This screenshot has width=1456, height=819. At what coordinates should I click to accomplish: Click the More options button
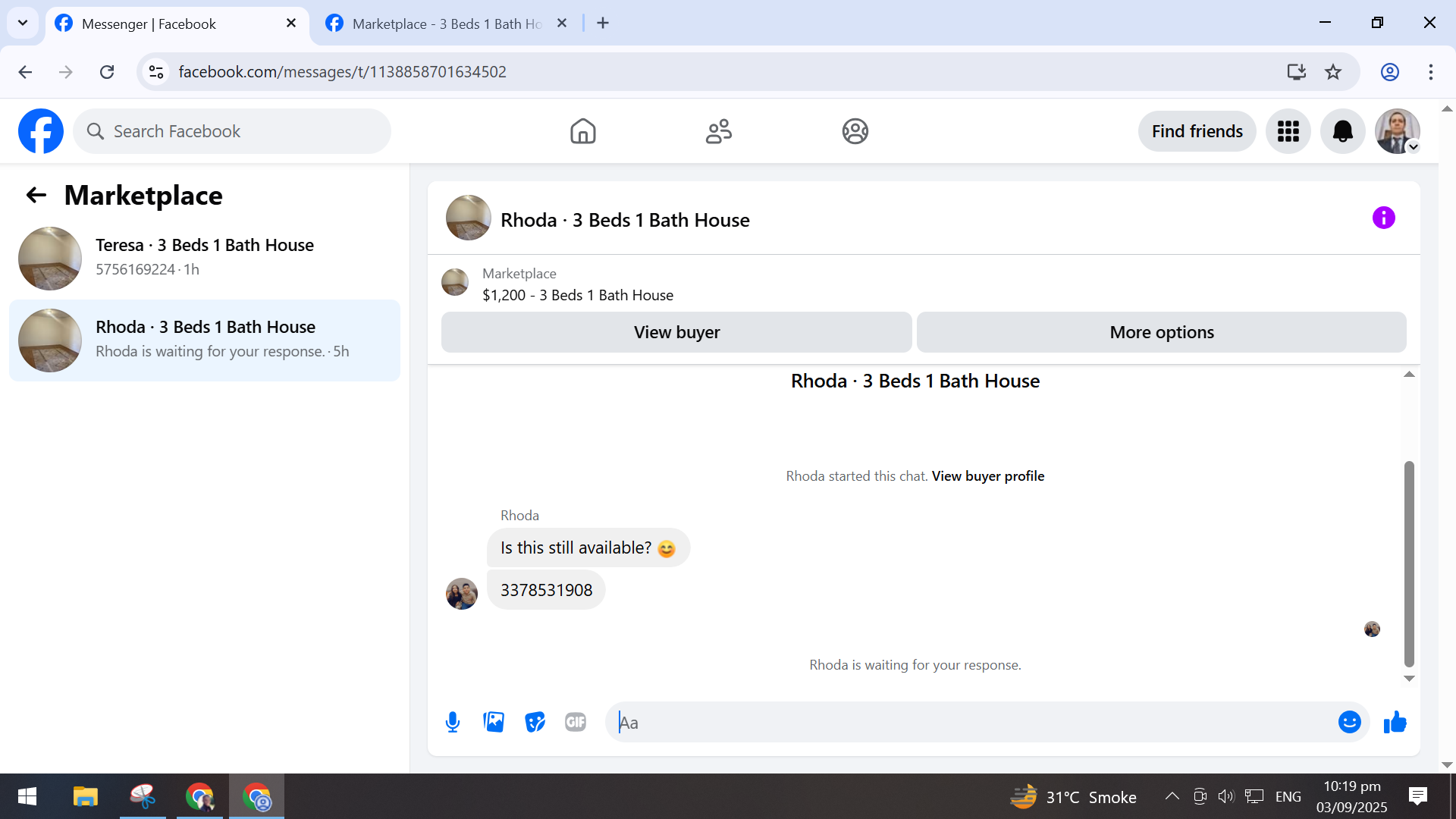pos(1162,332)
